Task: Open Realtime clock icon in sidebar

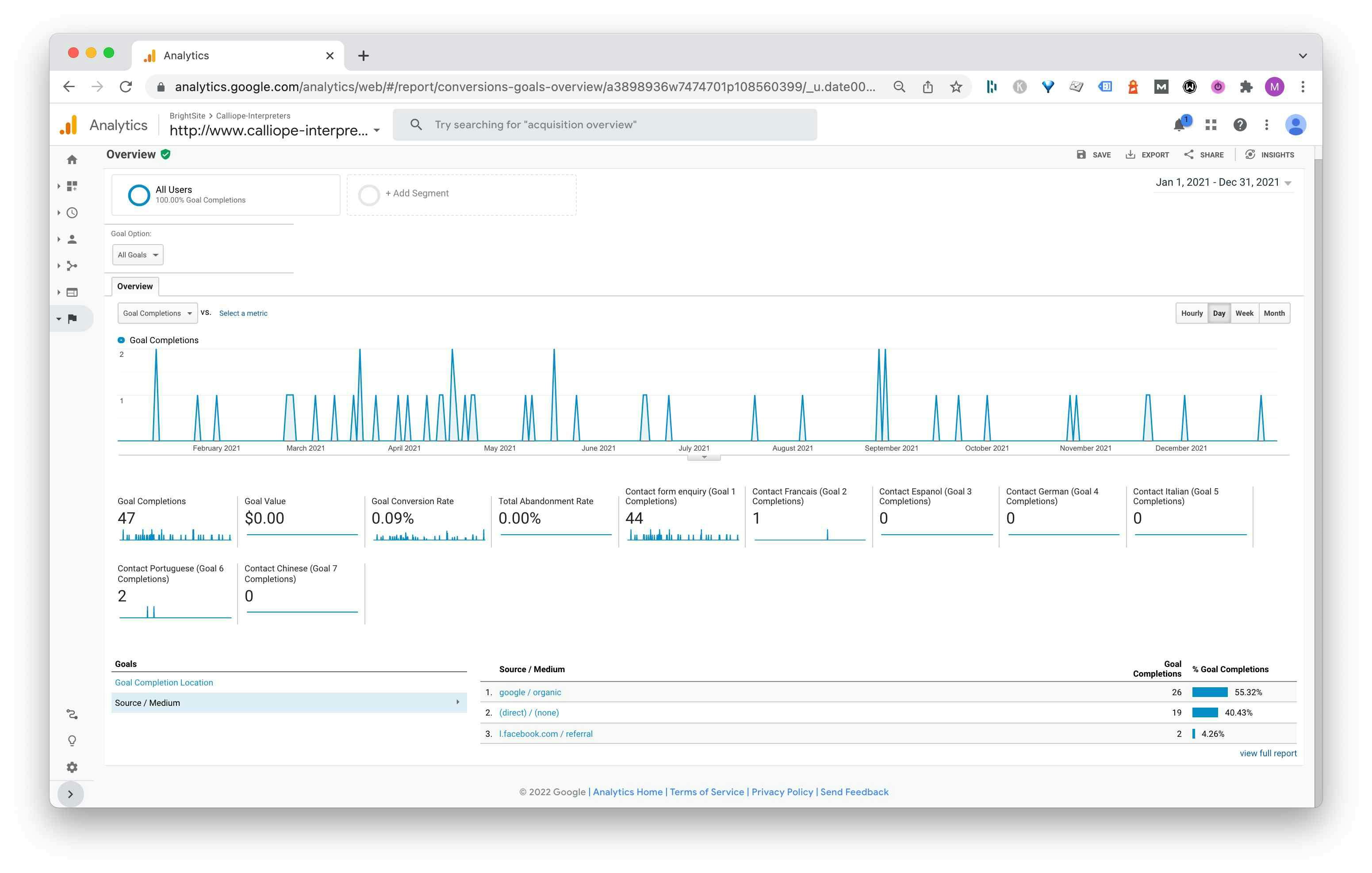Action: coord(72,213)
